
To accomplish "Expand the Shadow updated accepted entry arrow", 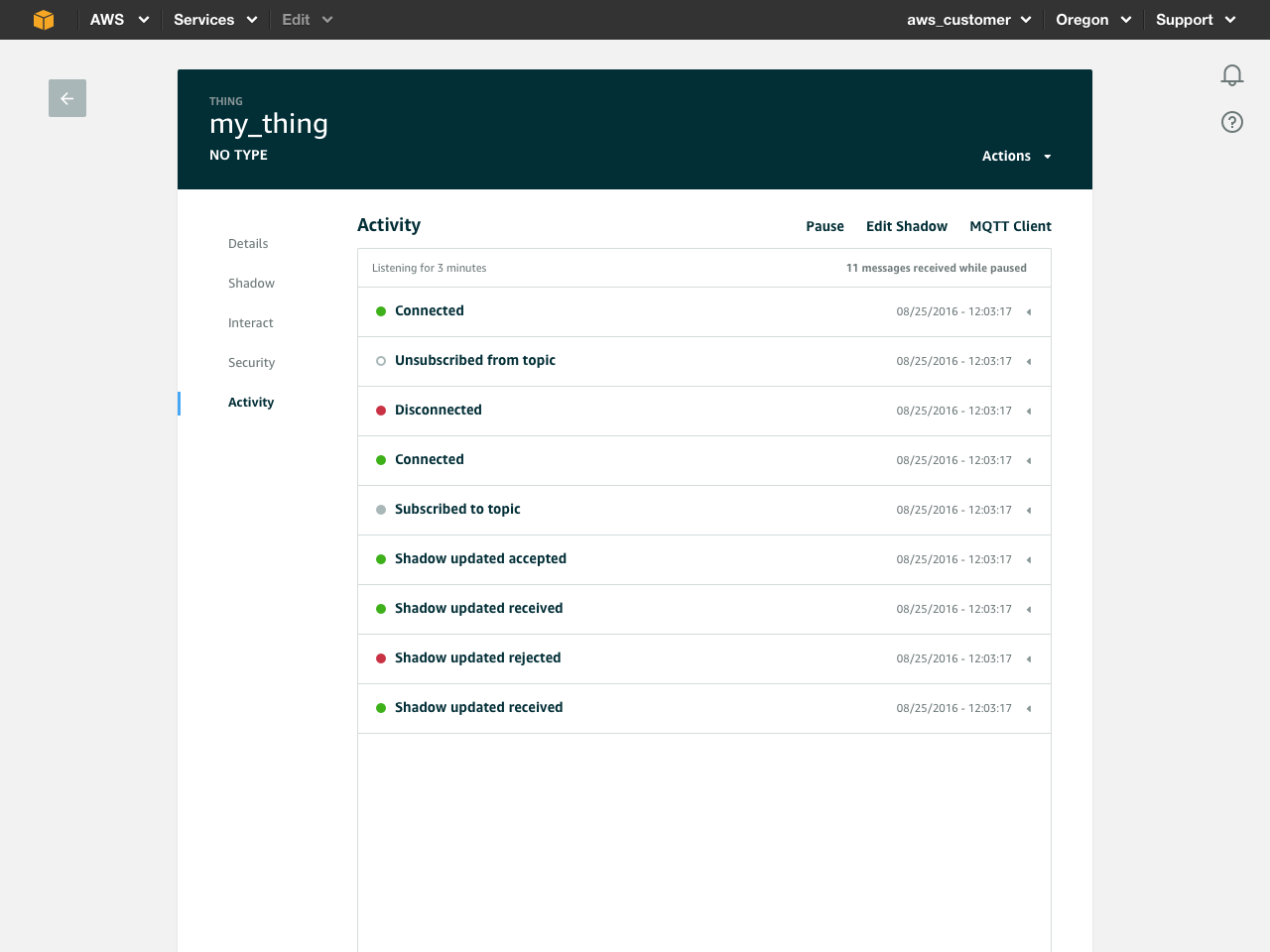I will click(1029, 560).
